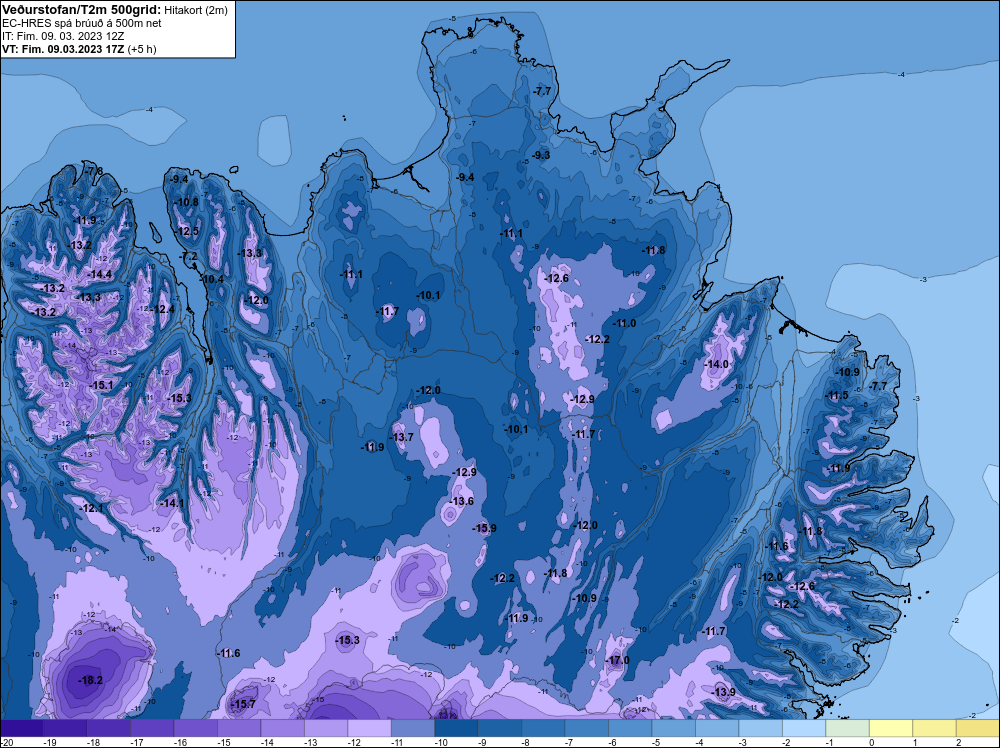Click the legend color segment between 0 and 1

[x=890, y=728]
